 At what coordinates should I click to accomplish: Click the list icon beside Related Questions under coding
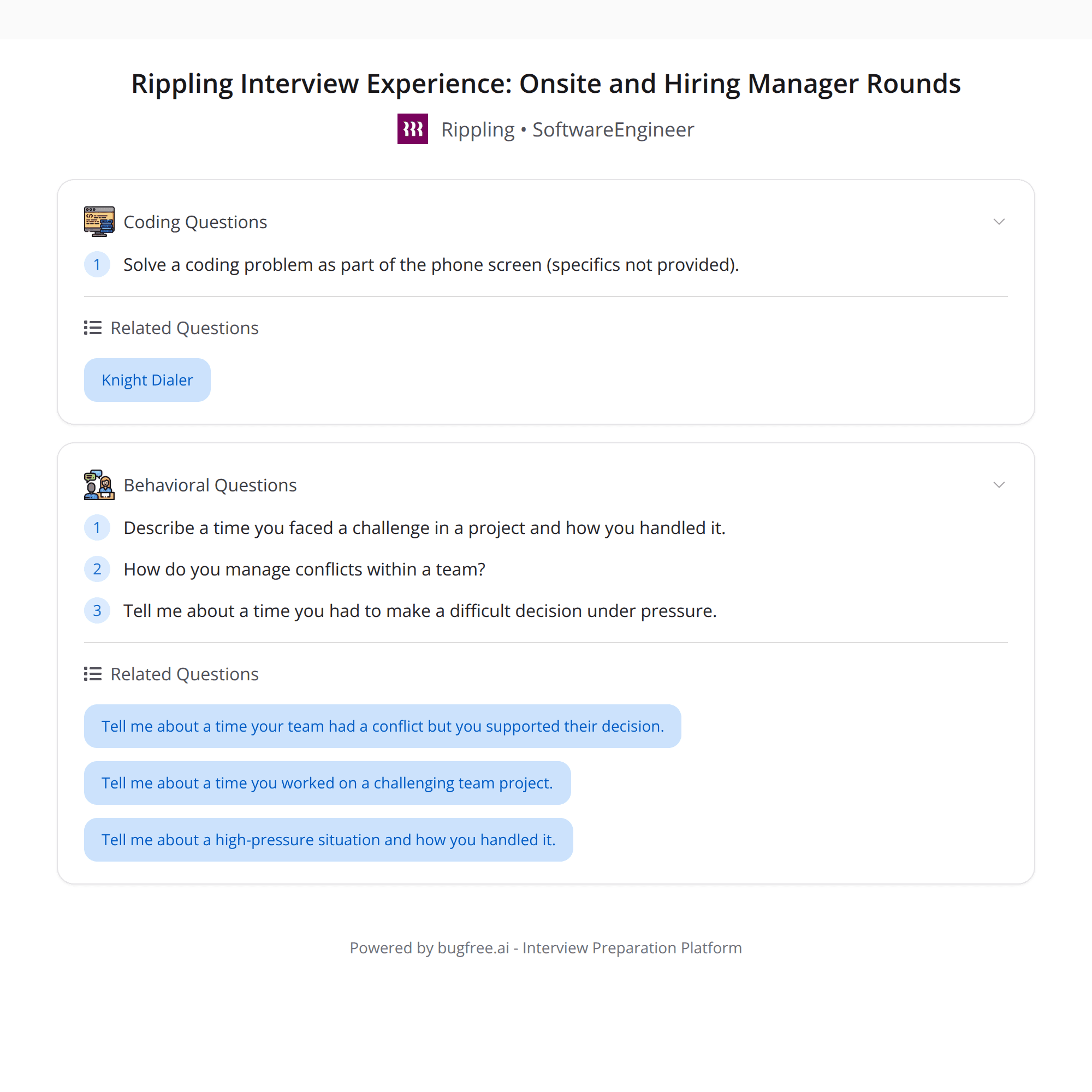tap(92, 327)
